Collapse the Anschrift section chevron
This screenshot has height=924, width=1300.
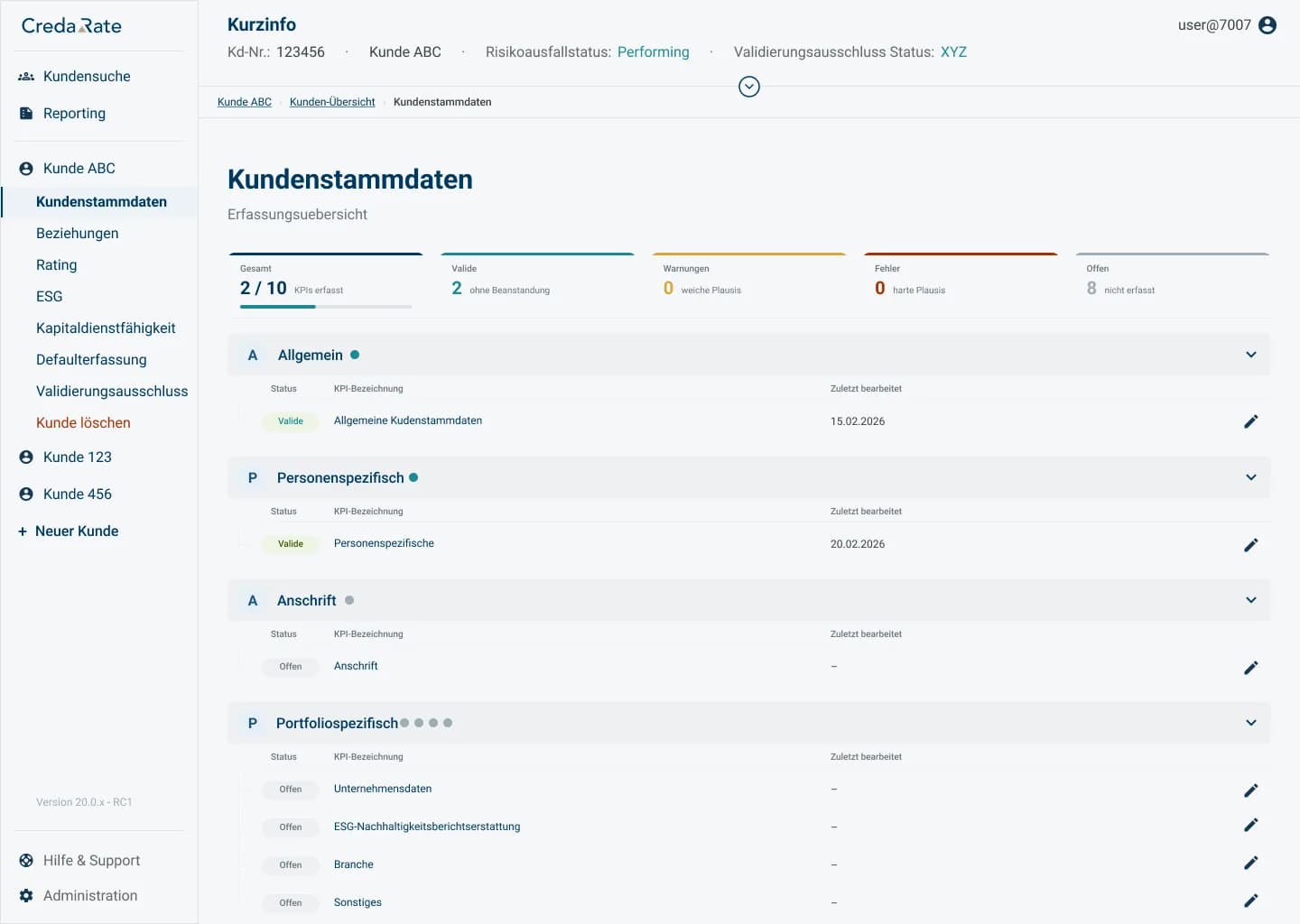pos(1251,600)
